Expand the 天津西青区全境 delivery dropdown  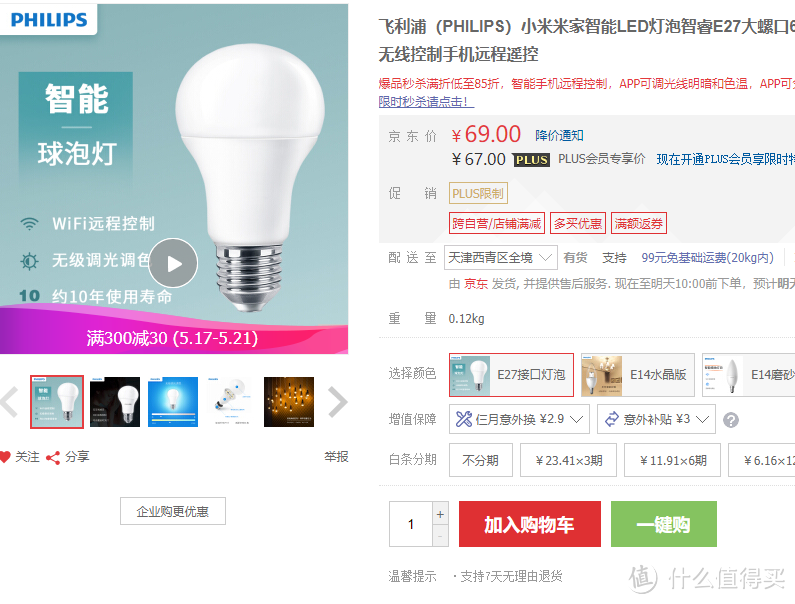(500, 258)
